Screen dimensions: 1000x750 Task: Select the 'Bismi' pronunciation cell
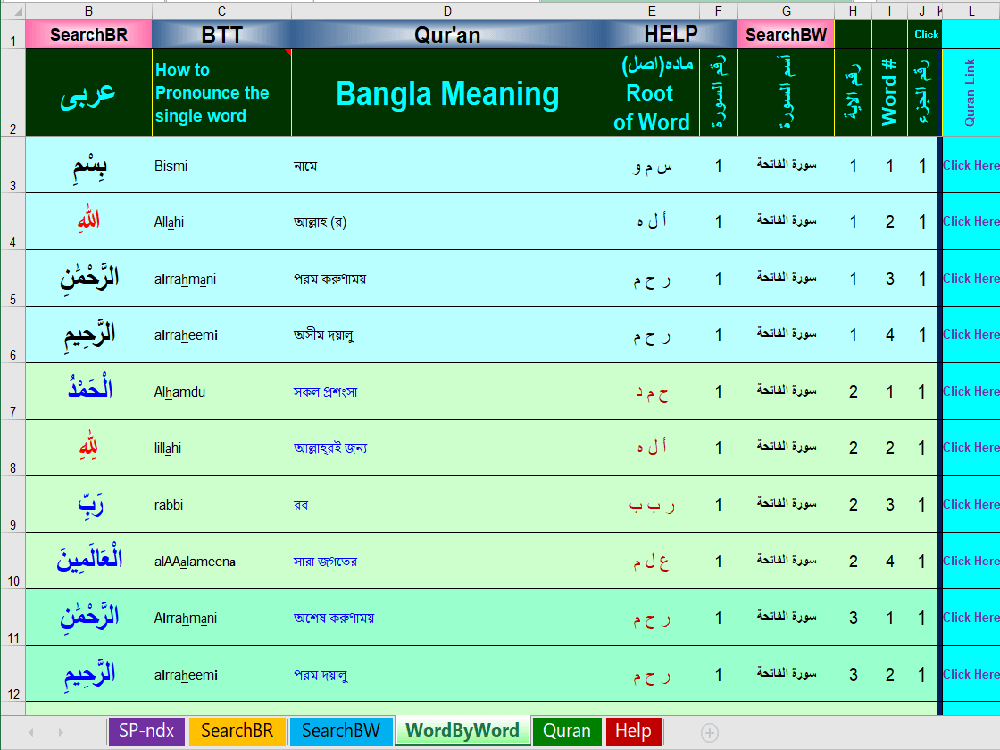pos(222,165)
